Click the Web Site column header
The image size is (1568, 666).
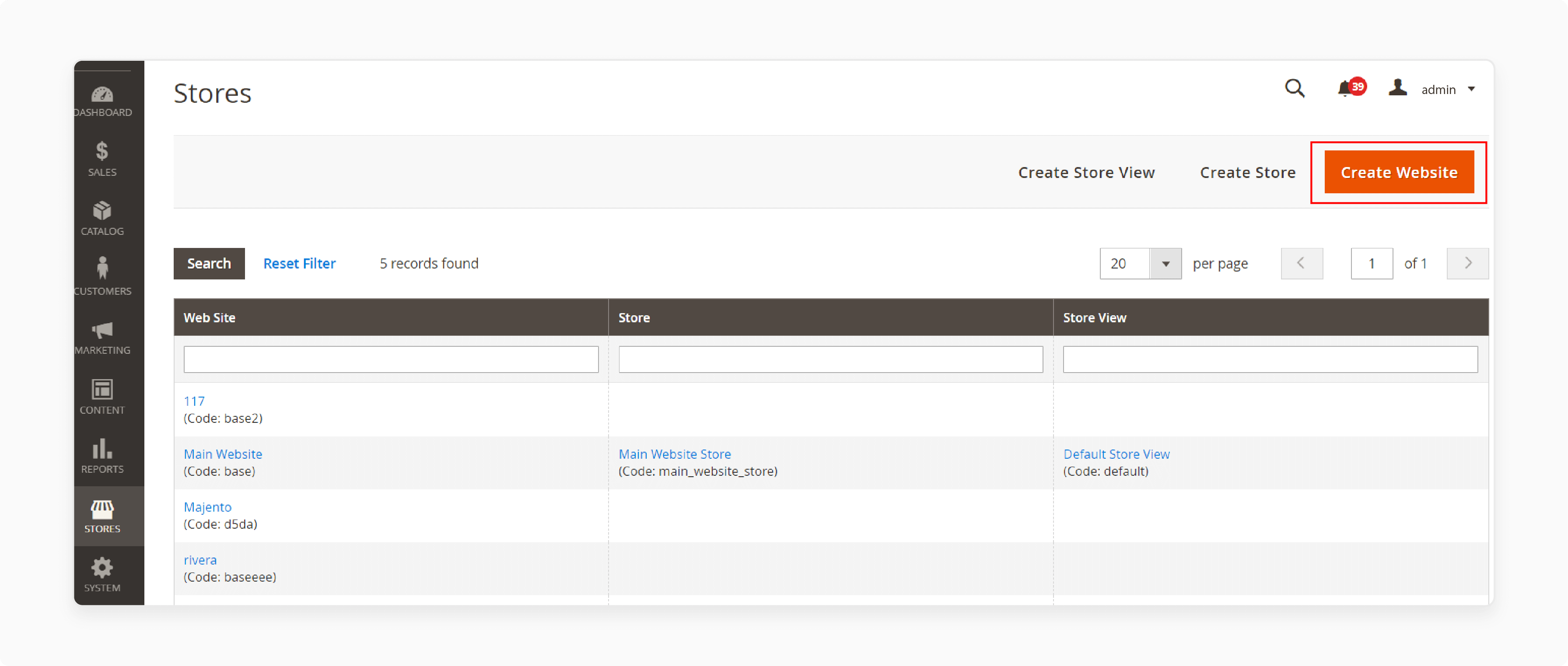coord(391,317)
